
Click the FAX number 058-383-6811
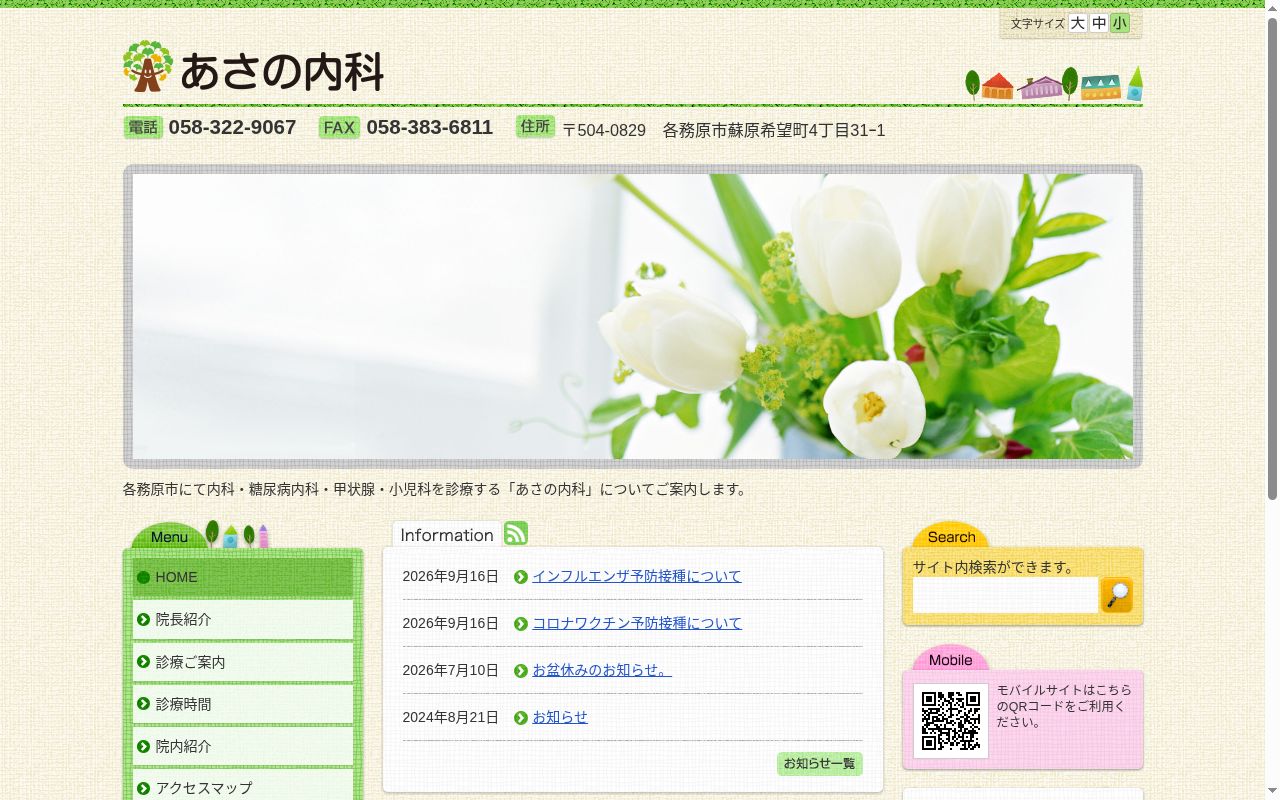tap(430, 127)
